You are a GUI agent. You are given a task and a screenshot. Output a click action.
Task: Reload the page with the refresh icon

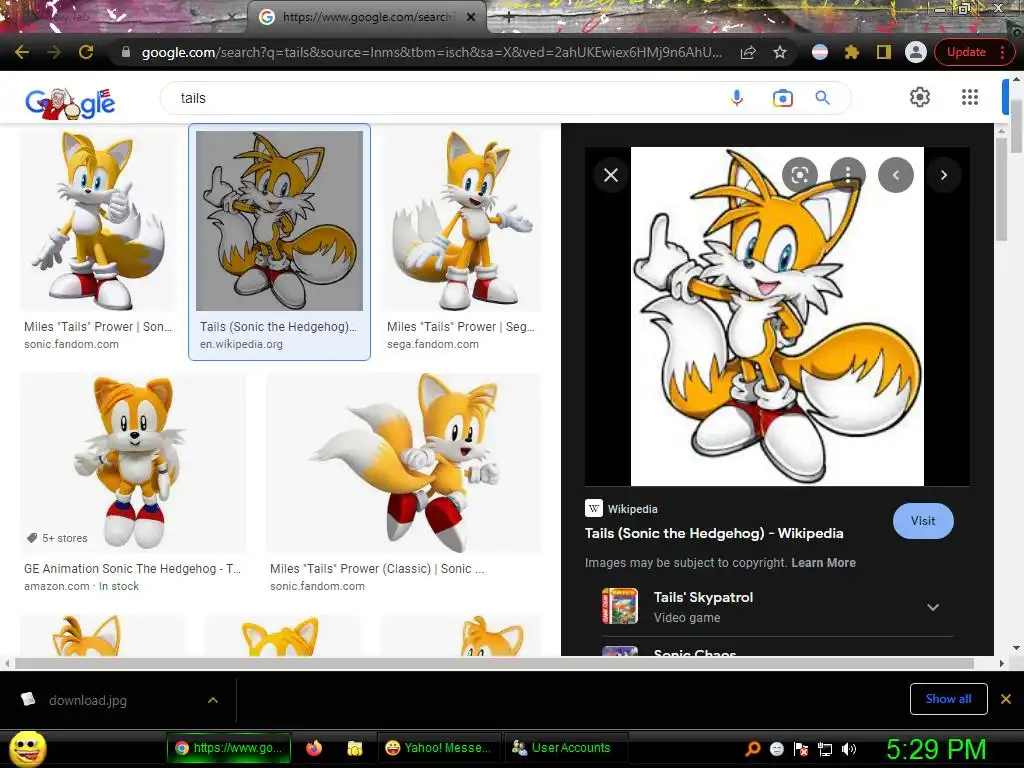[x=86, y=52]
